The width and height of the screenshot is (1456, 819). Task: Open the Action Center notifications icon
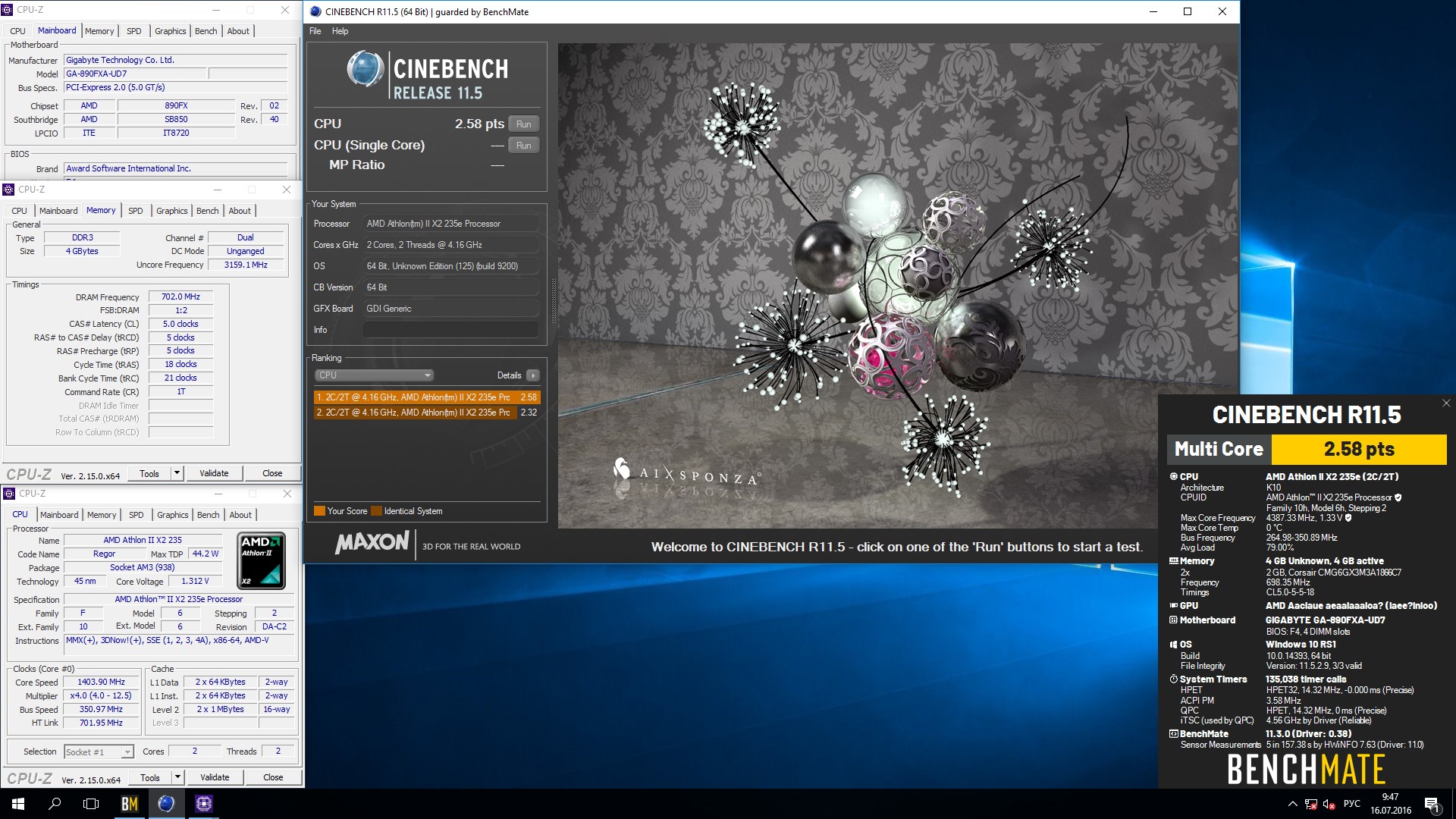tap(1432, 805)
